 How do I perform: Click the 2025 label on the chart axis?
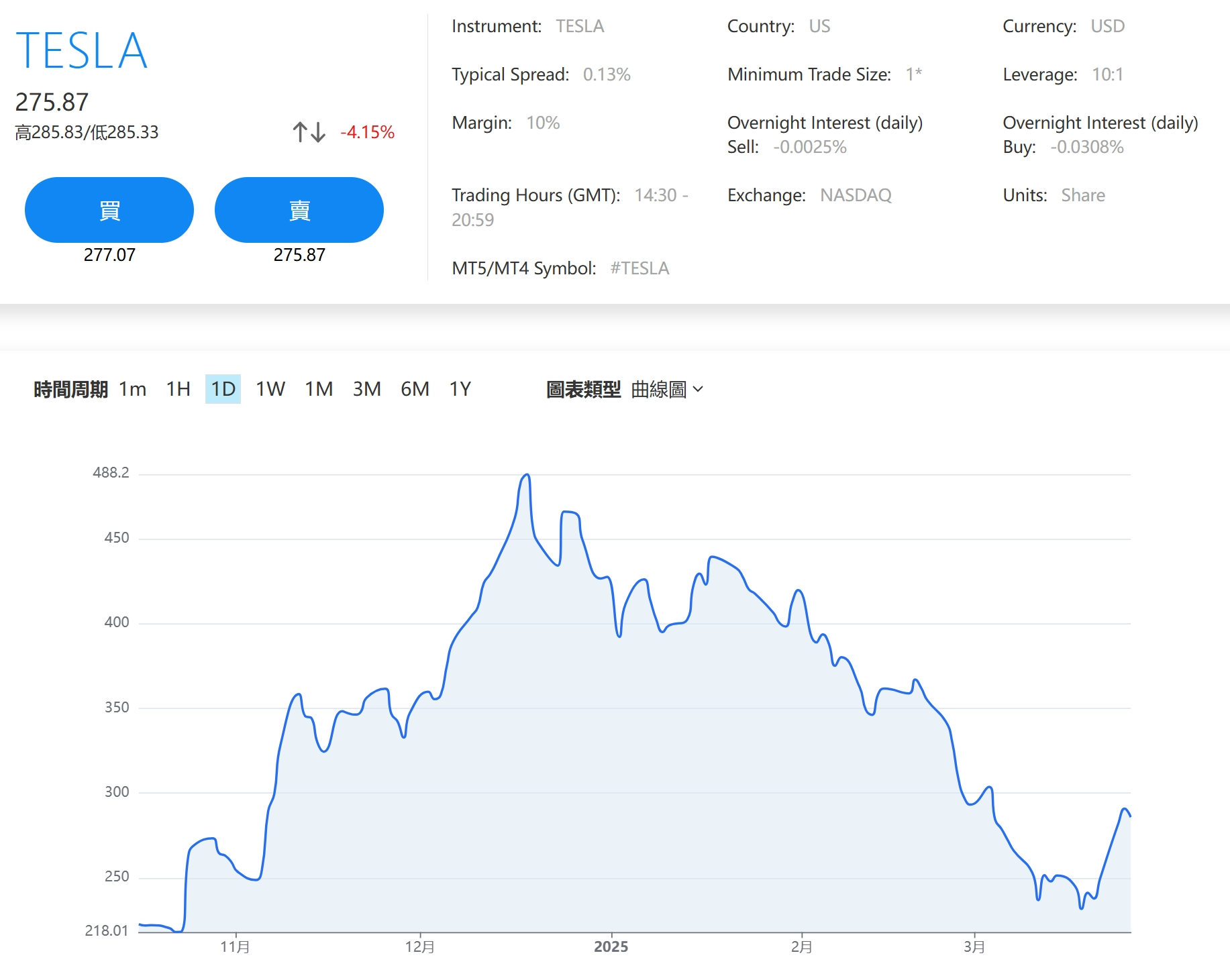(x=611, y=946)
